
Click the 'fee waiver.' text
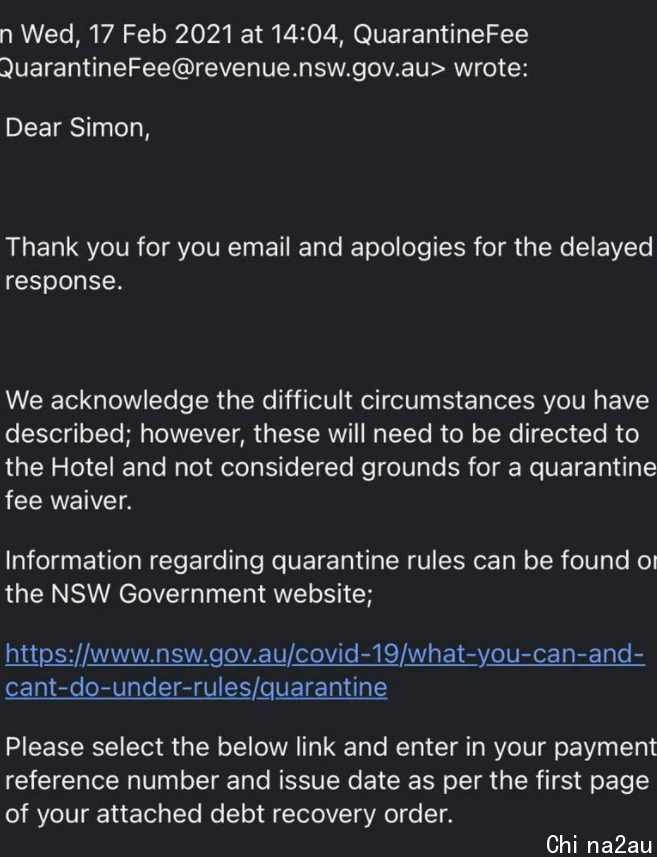tap(68, 501)
